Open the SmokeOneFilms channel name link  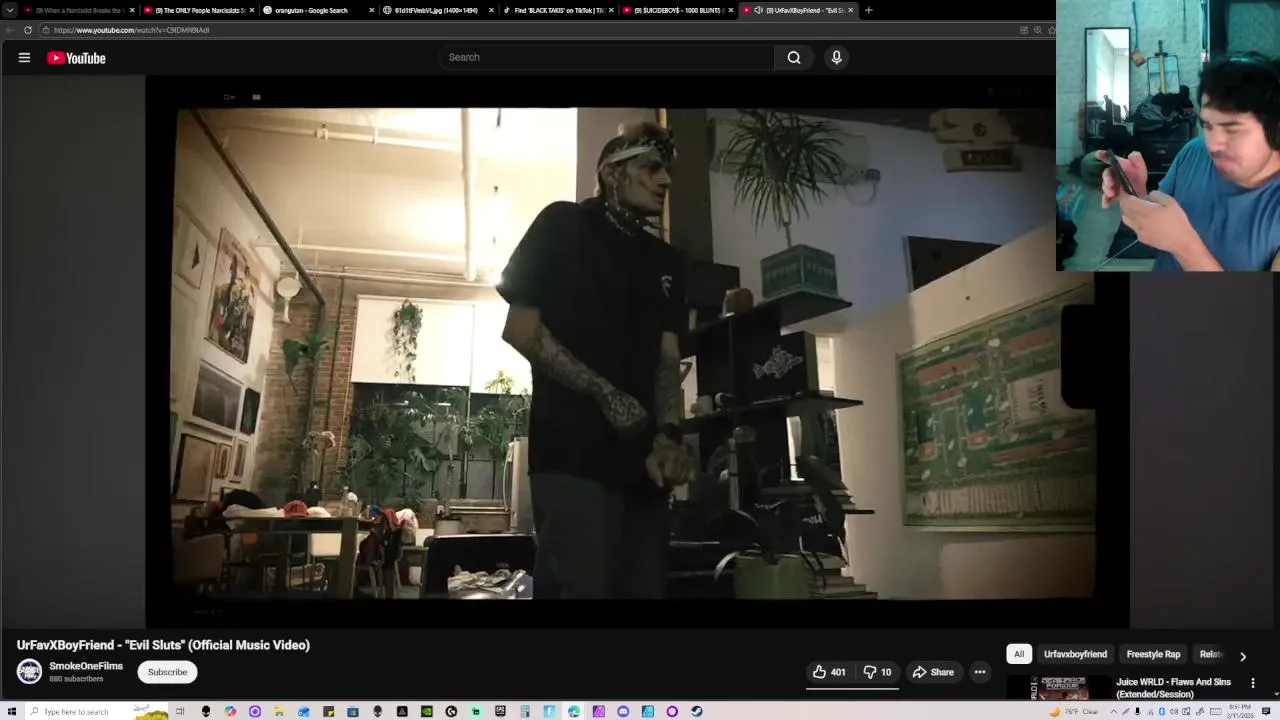click(x=86, y=666)
